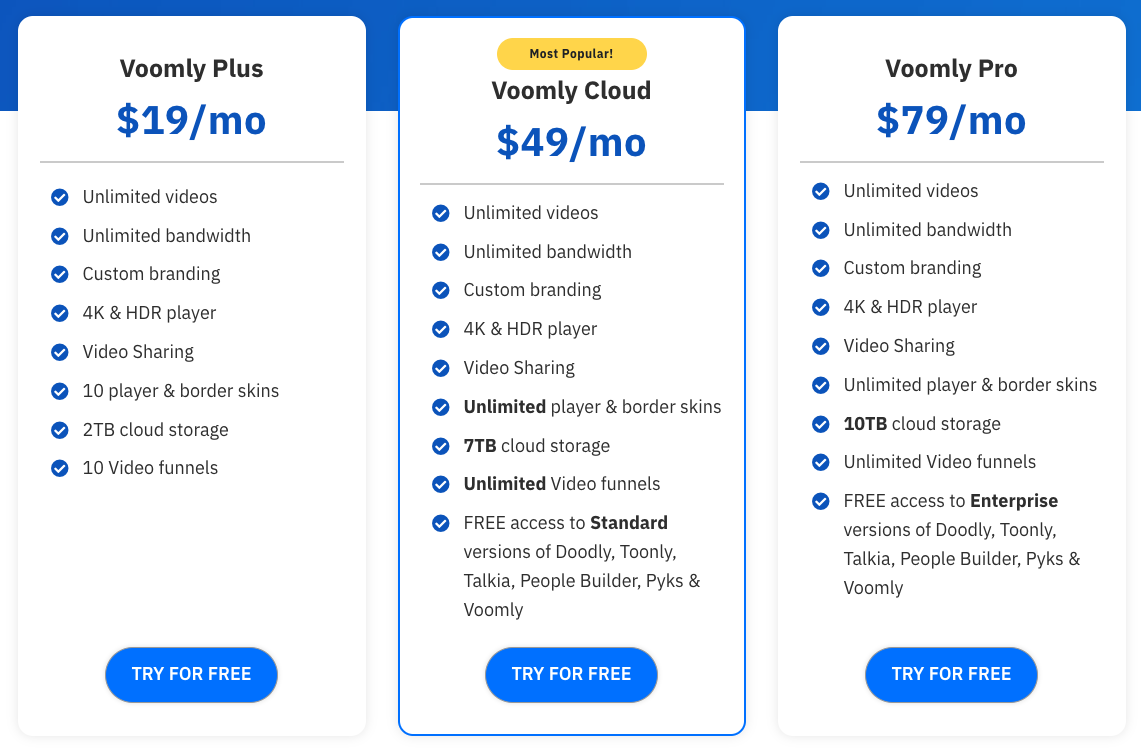This screenshot has width=1141, height=755.
Task: Click TRY FOR FREE under Voomly Plus
Action: [191, 674]
